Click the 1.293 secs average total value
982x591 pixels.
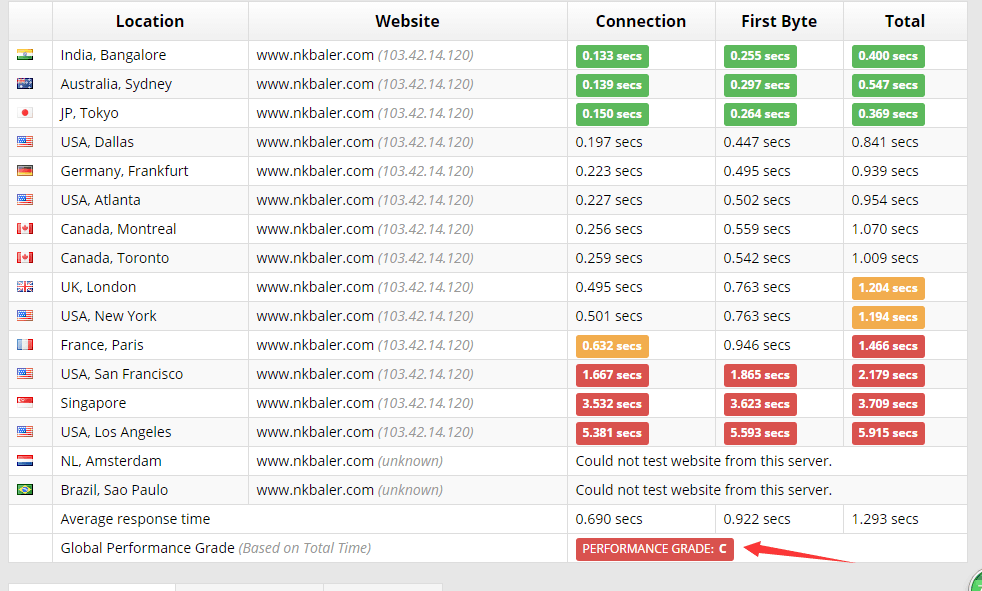[885, 519]
